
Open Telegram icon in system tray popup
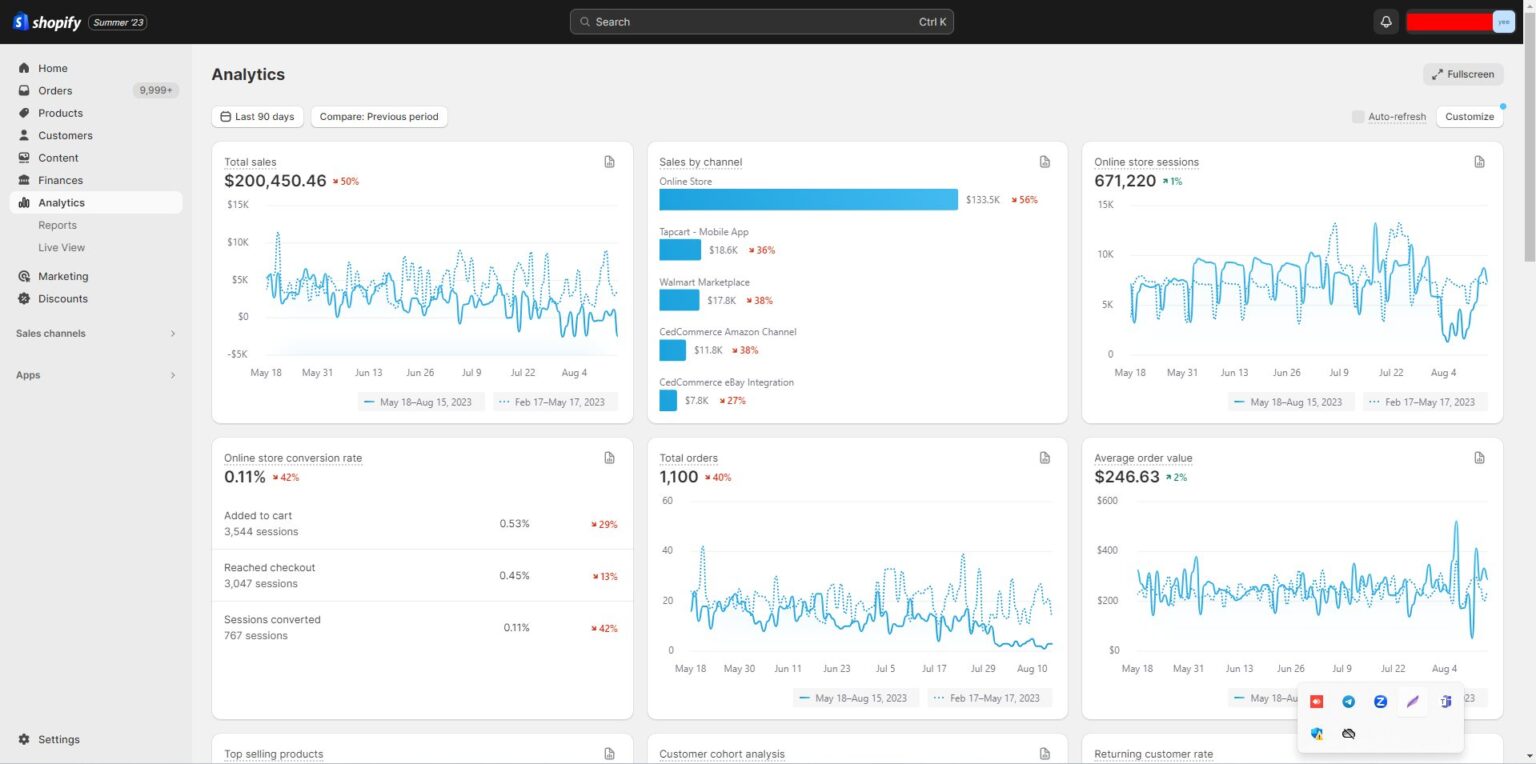[1348, 702]
